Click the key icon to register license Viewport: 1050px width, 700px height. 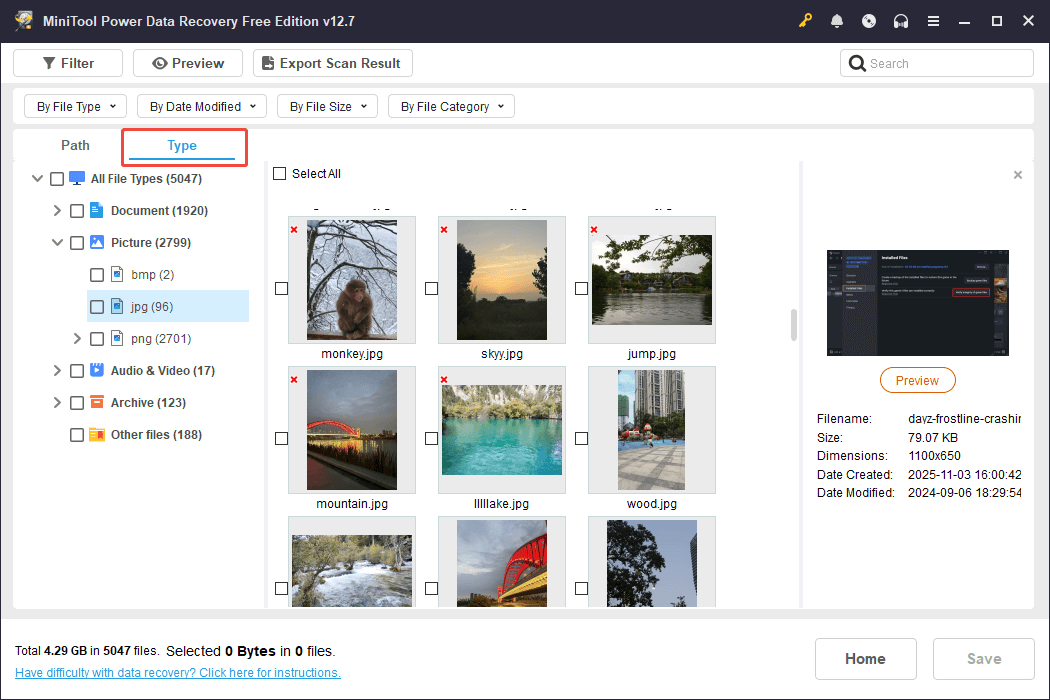(x=805, y=21)
